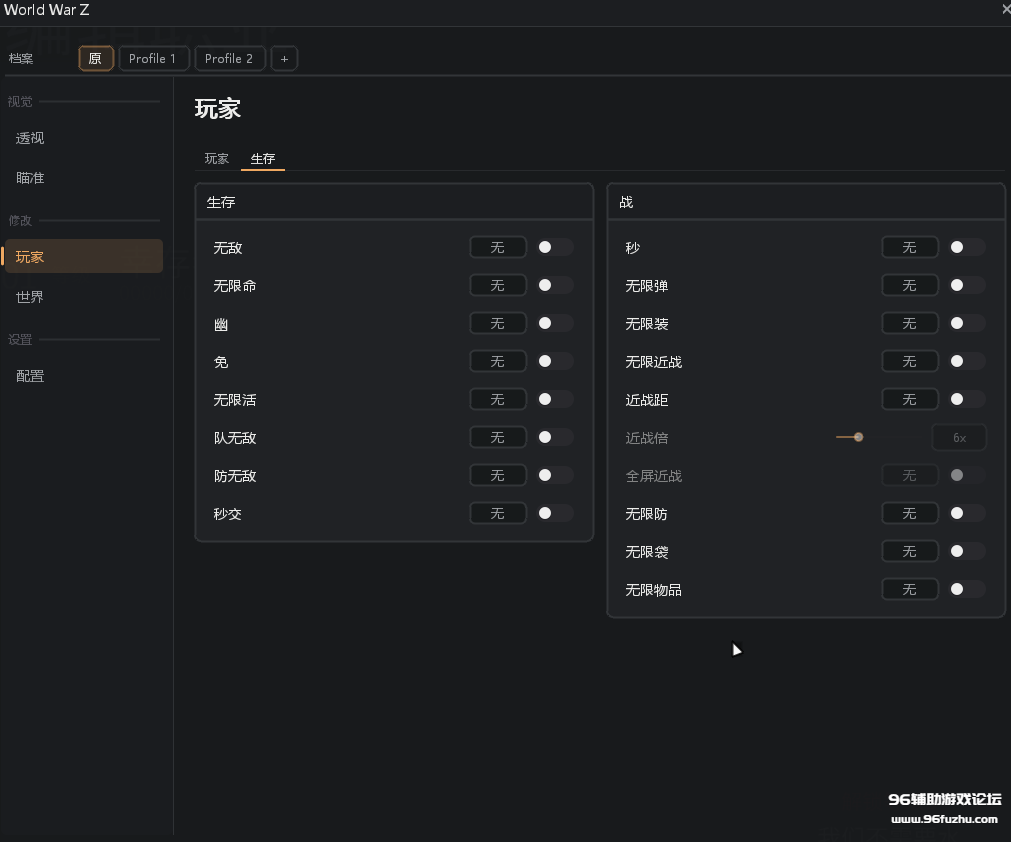Switch to the 玩家 sub-tab
1011x842 pixels.
click(x=217, y=159)
